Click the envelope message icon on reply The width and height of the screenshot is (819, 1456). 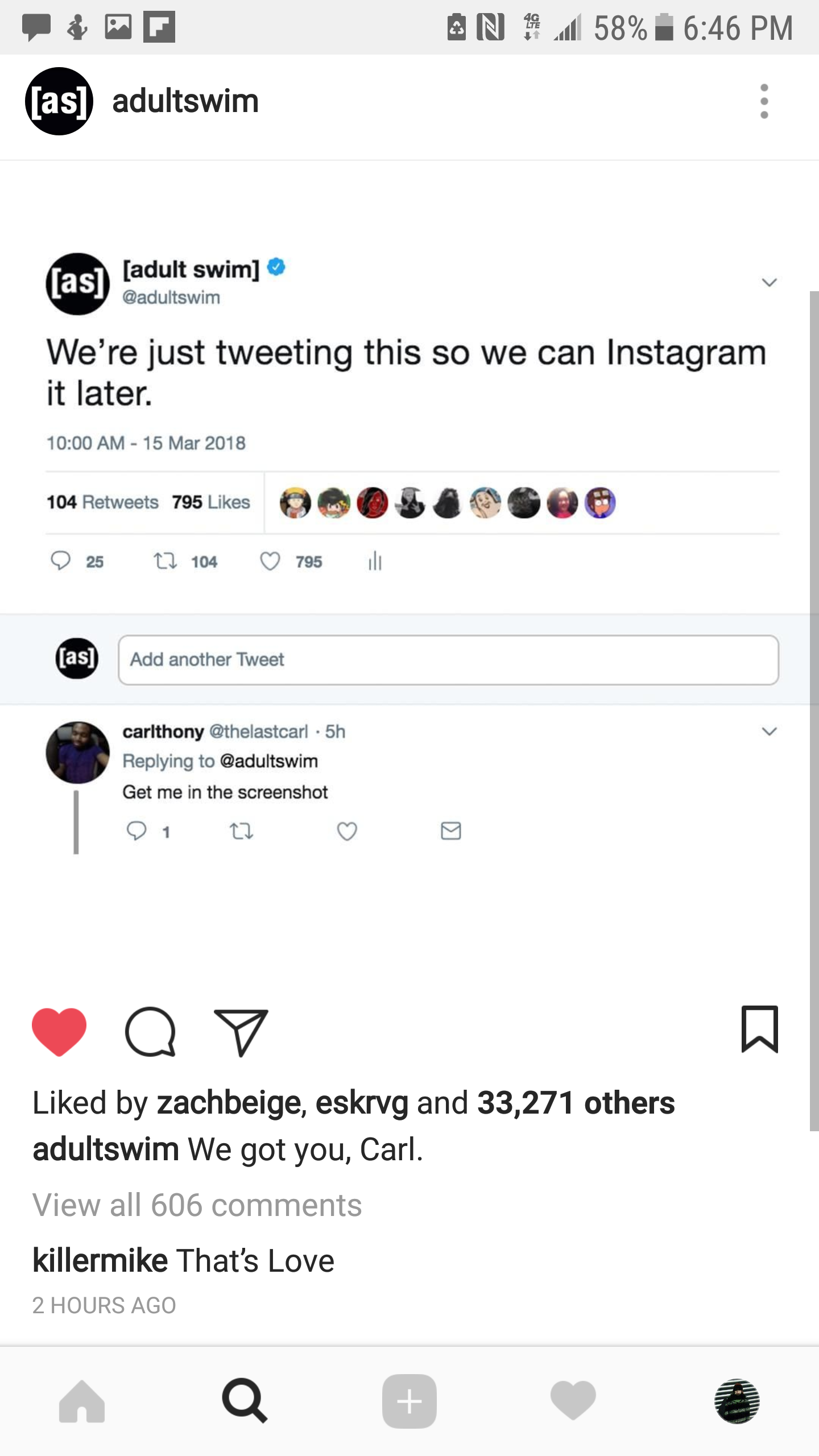(x=451, y=831)
